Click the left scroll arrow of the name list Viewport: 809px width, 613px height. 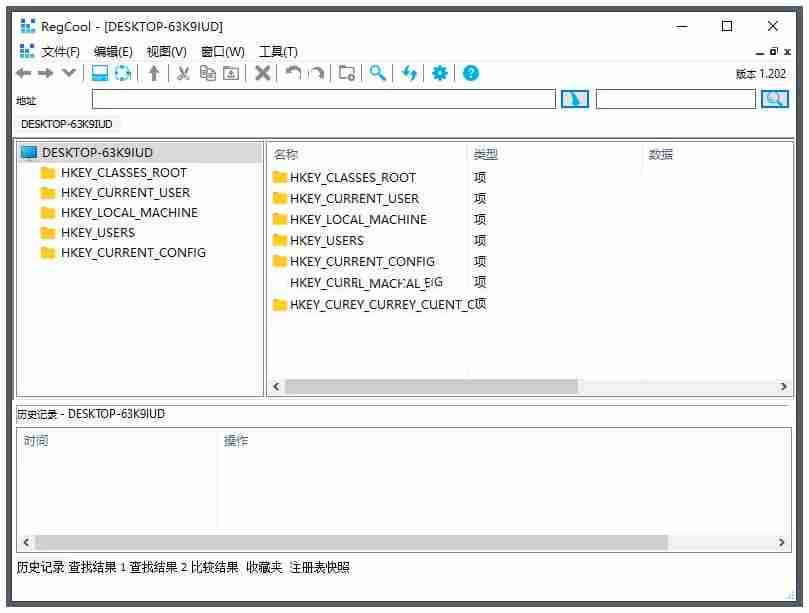tap(276, 386)
